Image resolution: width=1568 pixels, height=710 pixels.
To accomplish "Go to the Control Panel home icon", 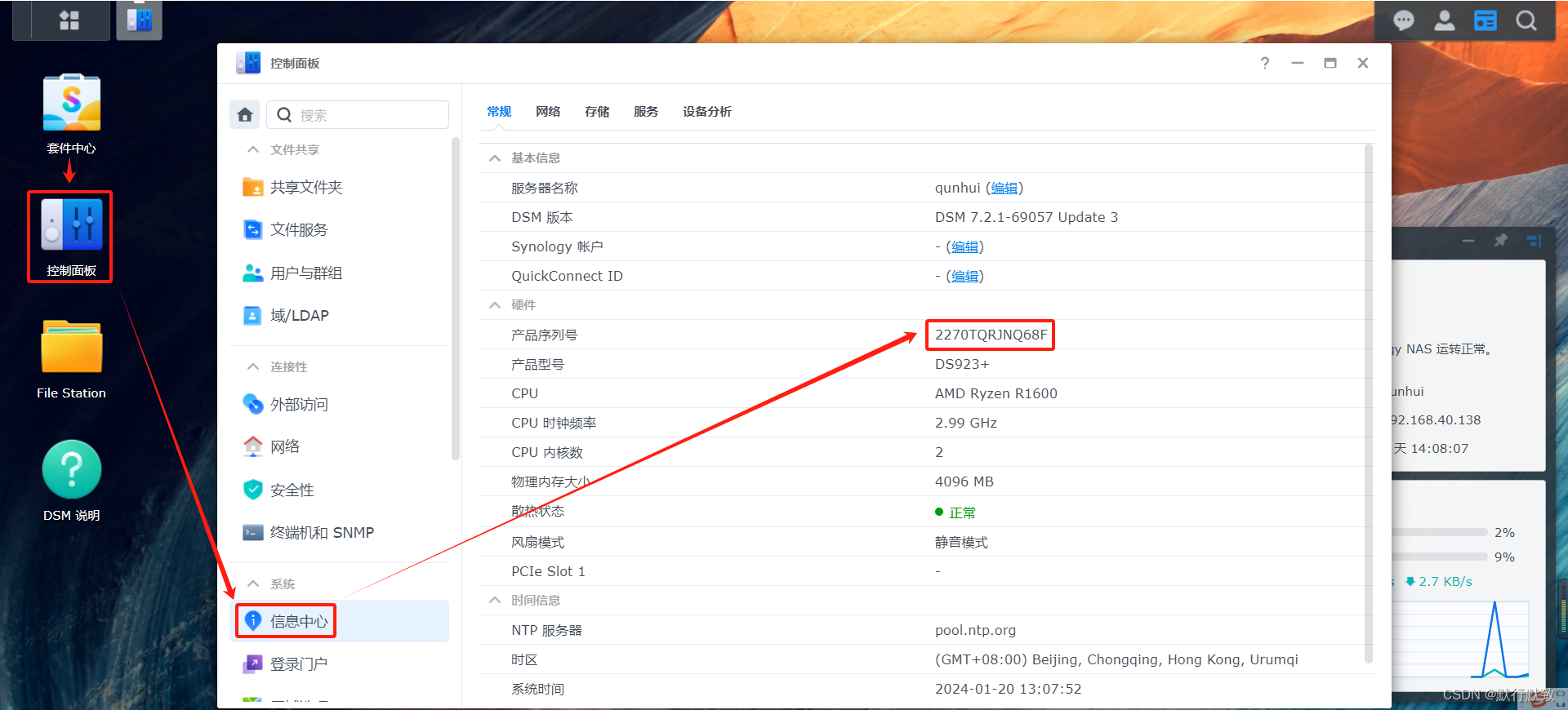I will [245, 115].
